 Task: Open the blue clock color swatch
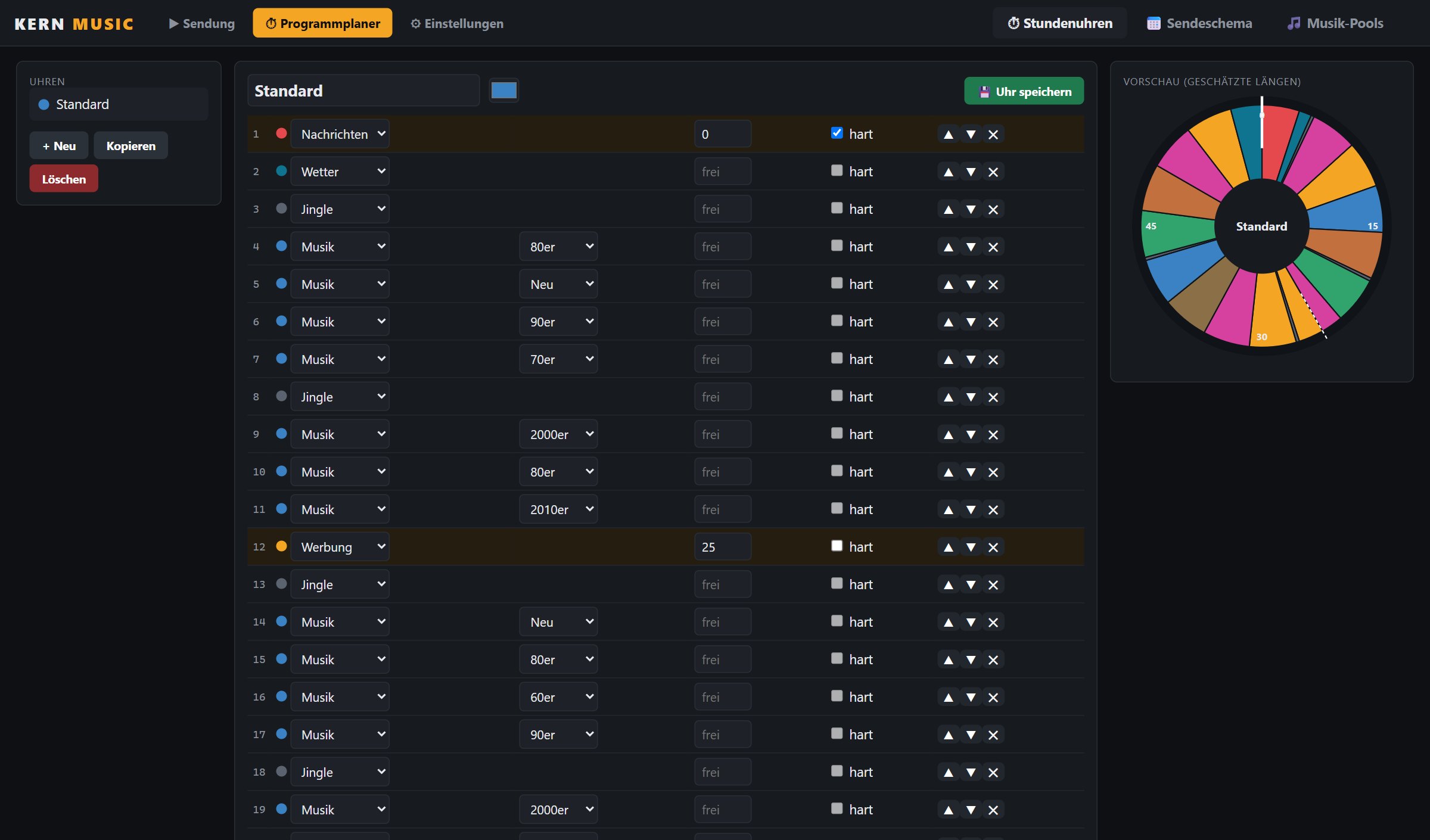click(x=503, y=91)
